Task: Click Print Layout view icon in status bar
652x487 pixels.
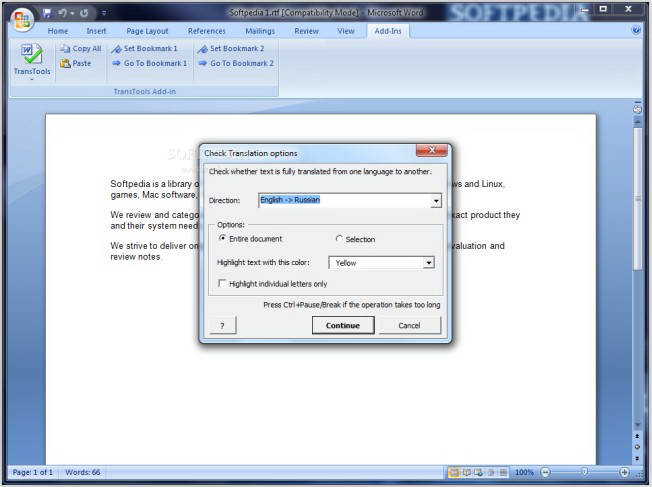Action: tap(454, 472)
